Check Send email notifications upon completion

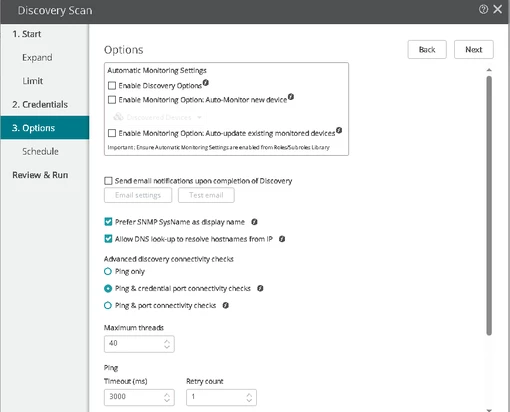pyautogui.click(x=108, y=181)
